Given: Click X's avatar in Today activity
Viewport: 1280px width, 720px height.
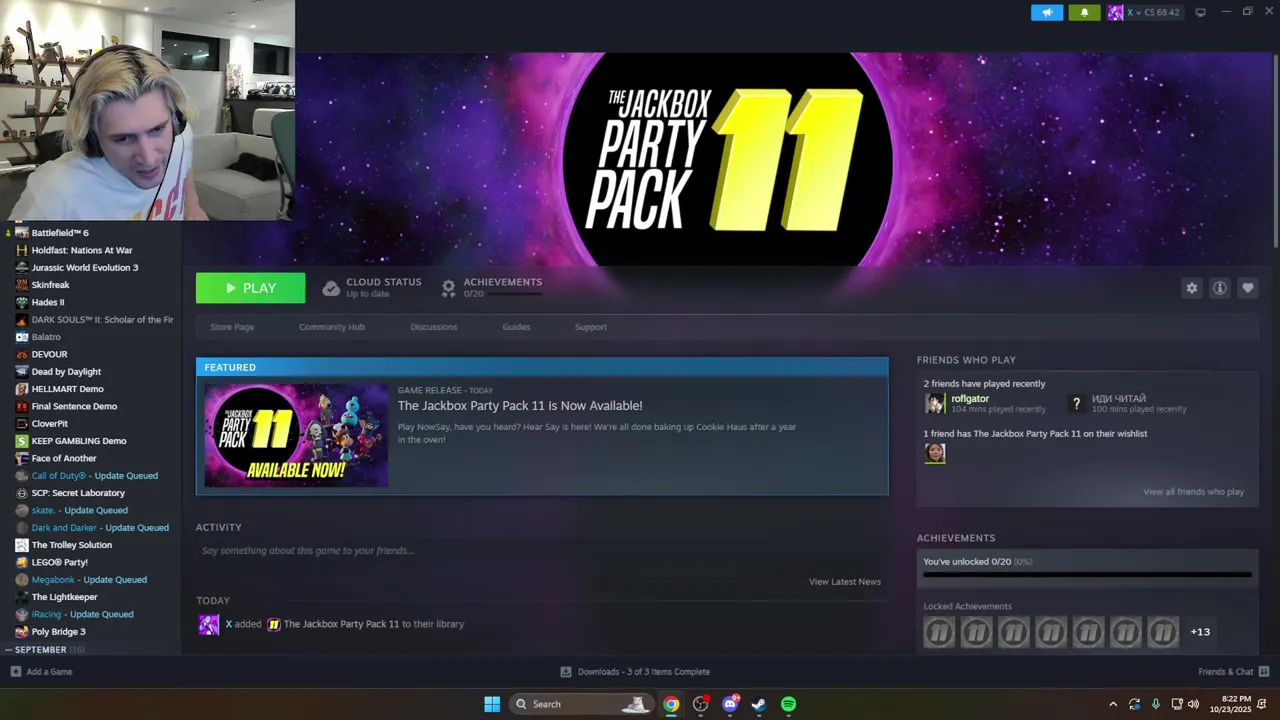Looking at the screenshot, I should pos(208,625).
